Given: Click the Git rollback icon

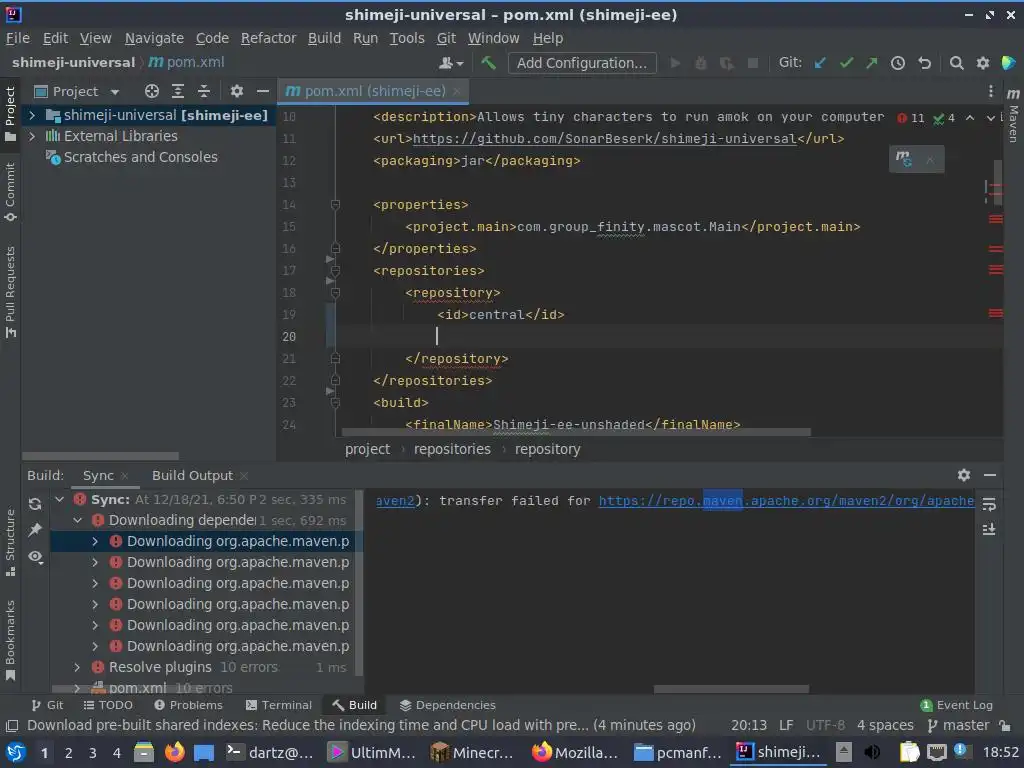Looking at the screenshot, I should (924, 63).
